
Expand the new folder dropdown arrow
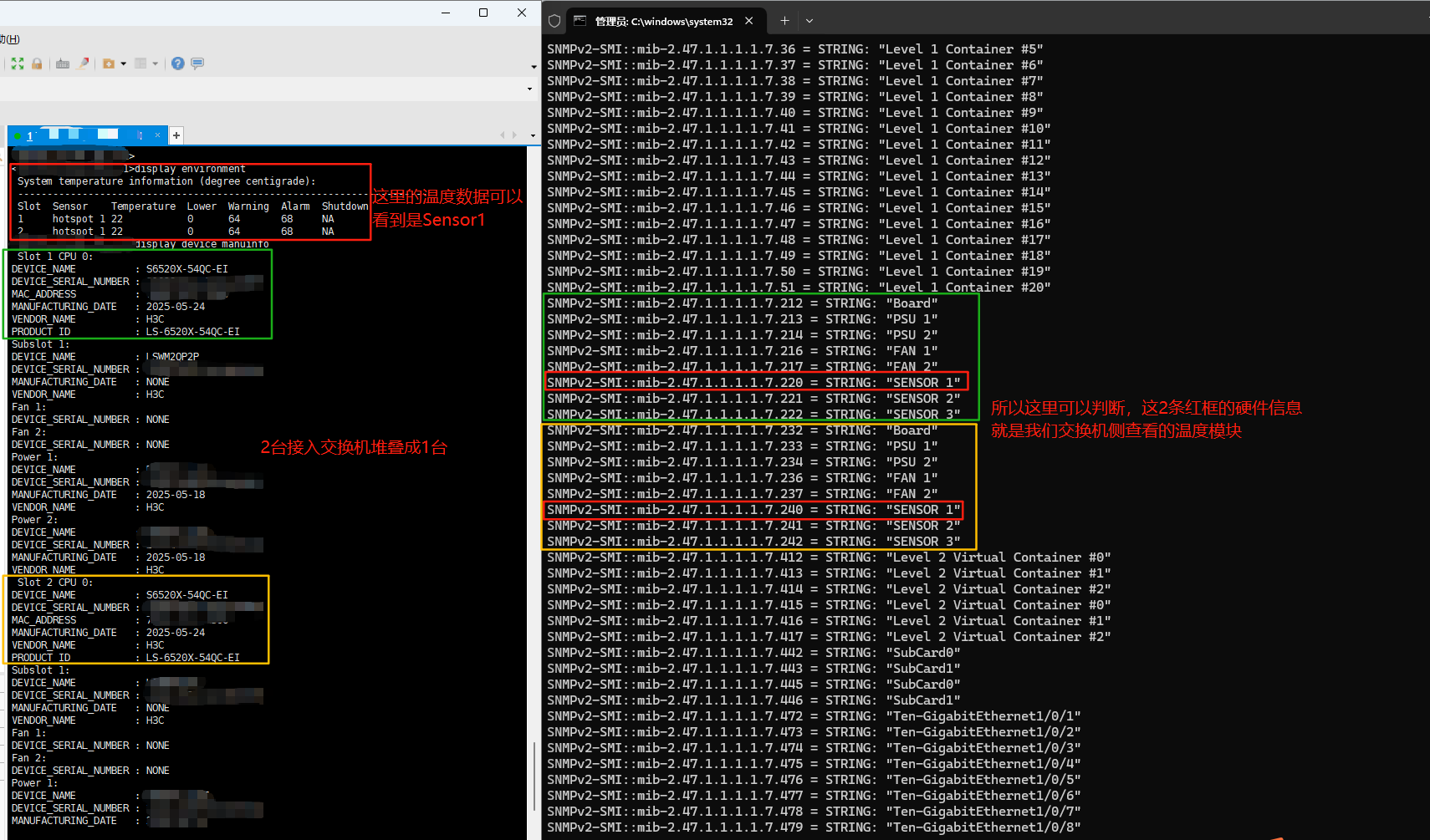pyautogui.click(x=124, y=64)
